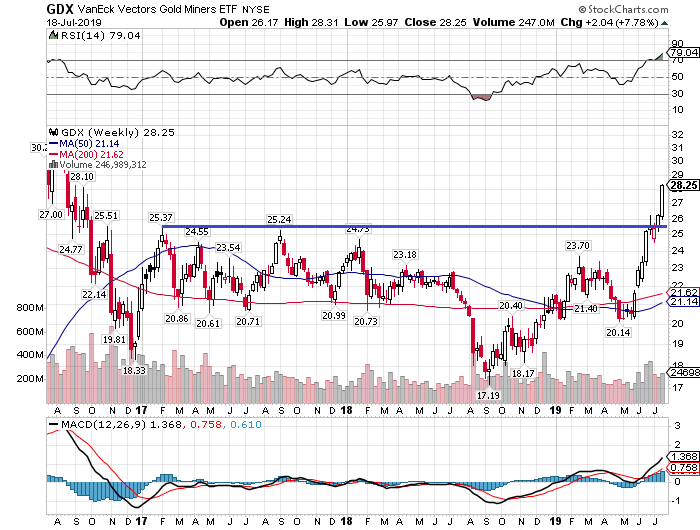
Task: Click the 'VanEck Vectors Gold Miners ETF' name
Action: 157,9
